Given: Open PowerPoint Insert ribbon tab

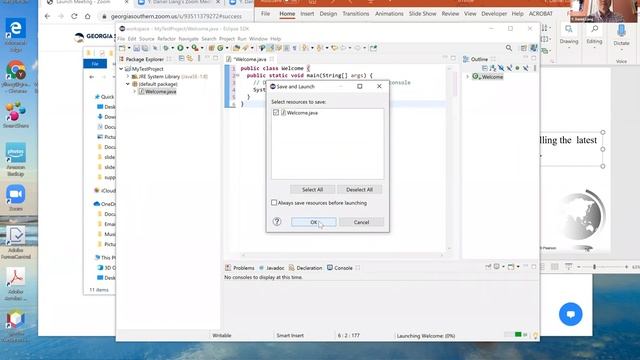Looking at the screenshot, I should 307,13.
